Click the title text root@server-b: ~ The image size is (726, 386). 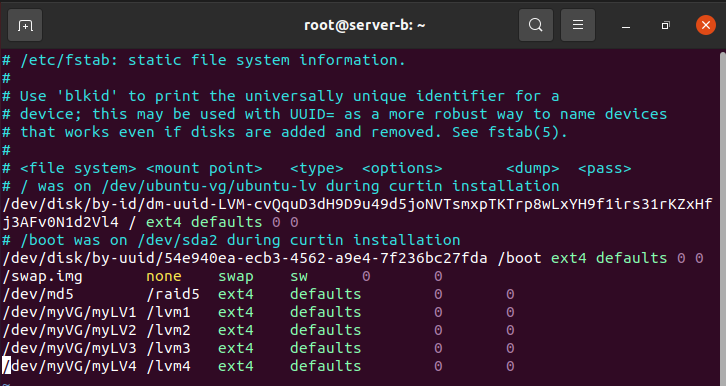(364, 25)
